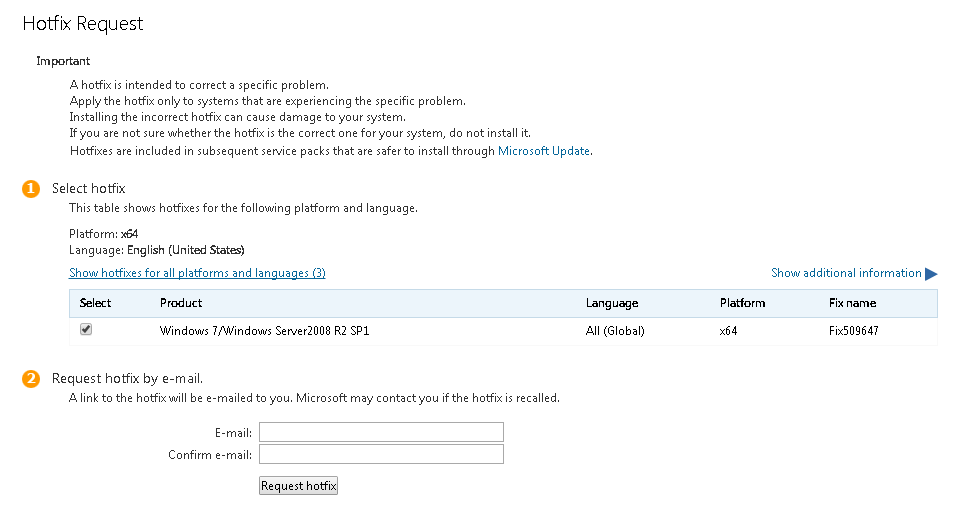Show hotfixes for all platforms and languages
Screen dimensions: 957x506
click(x=197, y=273)
